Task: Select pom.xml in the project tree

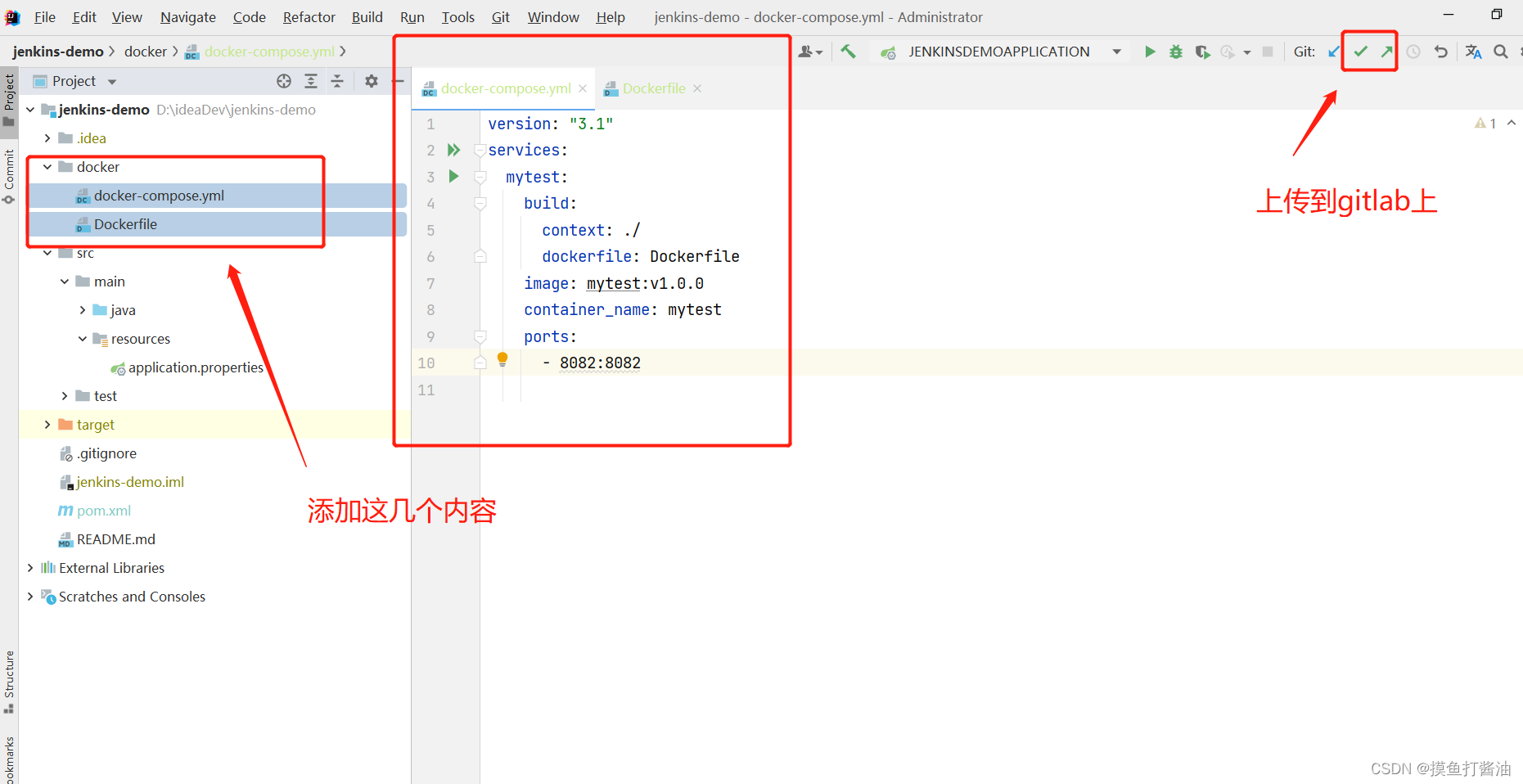Action: click(104, 511)
